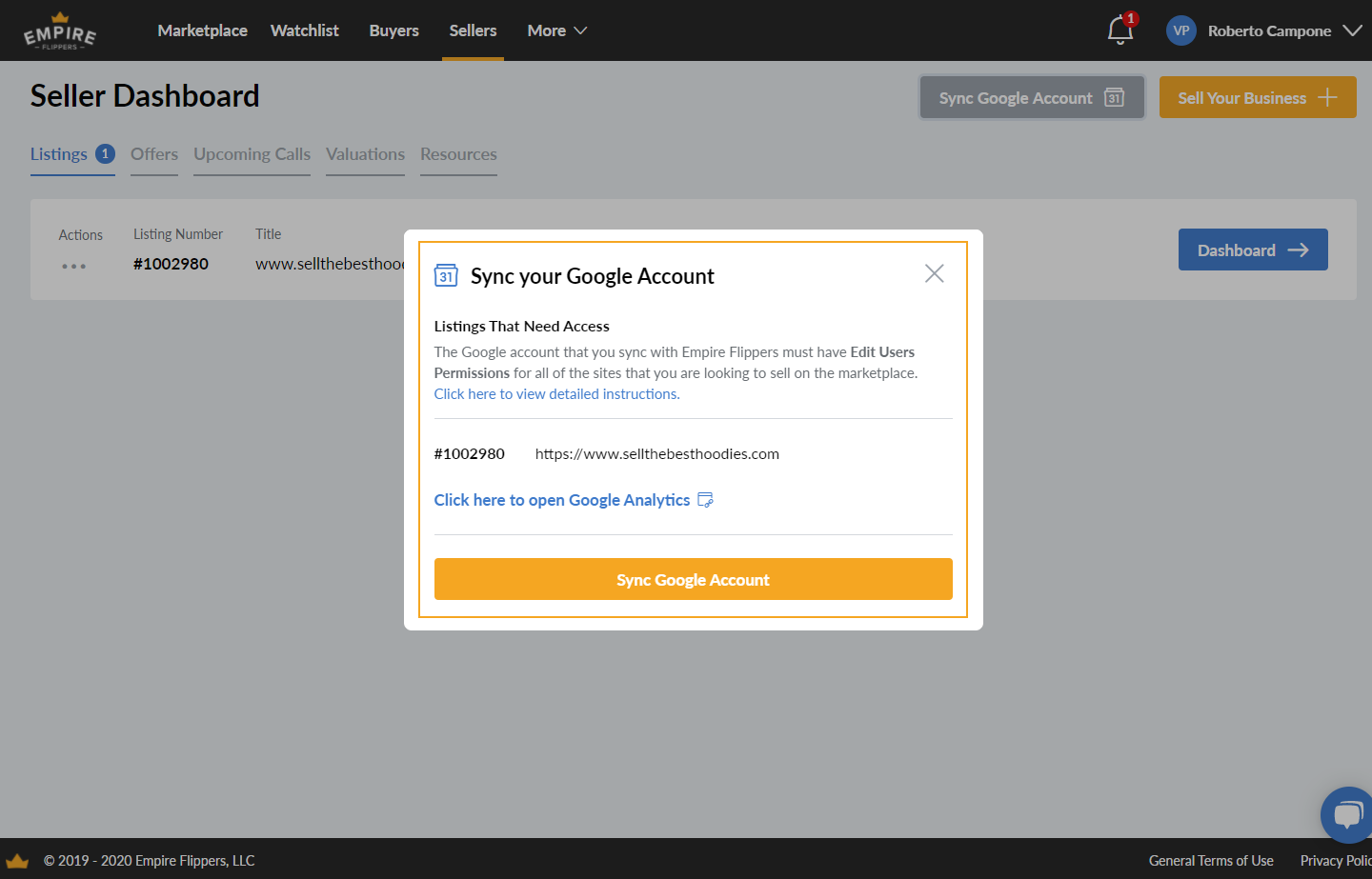Open the Watchlist page
Viewport: 1372px width, 879px height.
305,30
